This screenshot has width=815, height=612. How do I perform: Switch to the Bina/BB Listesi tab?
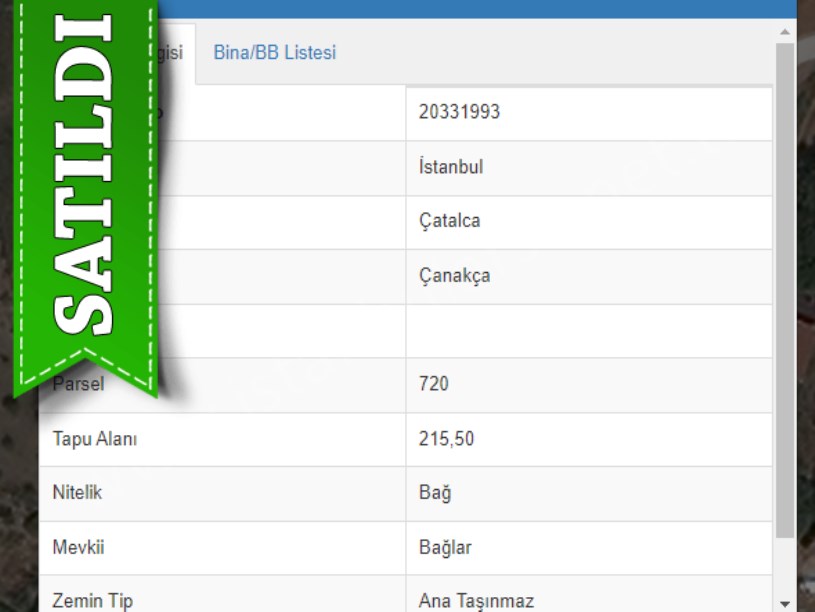click(274, 53)
